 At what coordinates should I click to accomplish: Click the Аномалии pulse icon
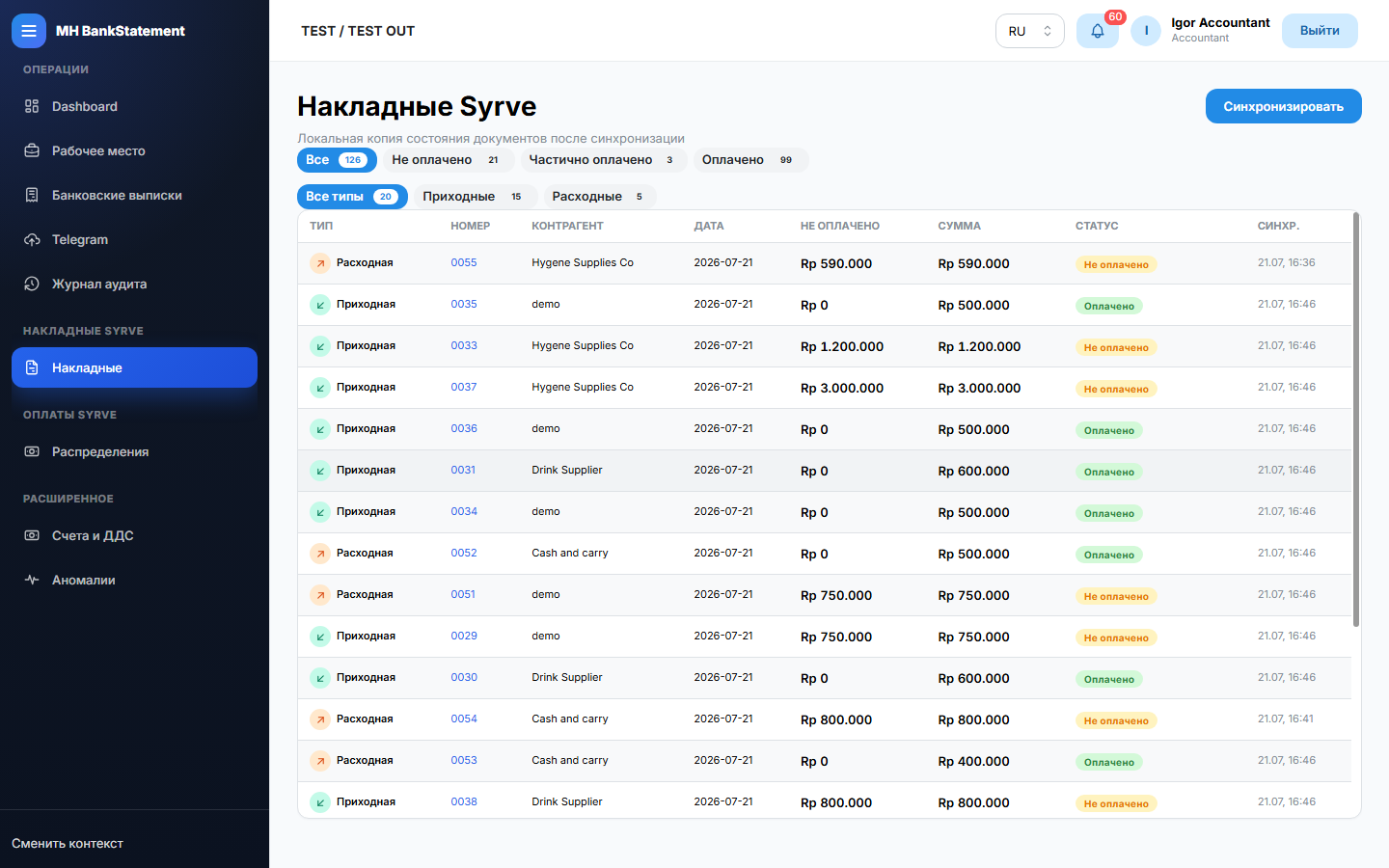coord(32,580)
